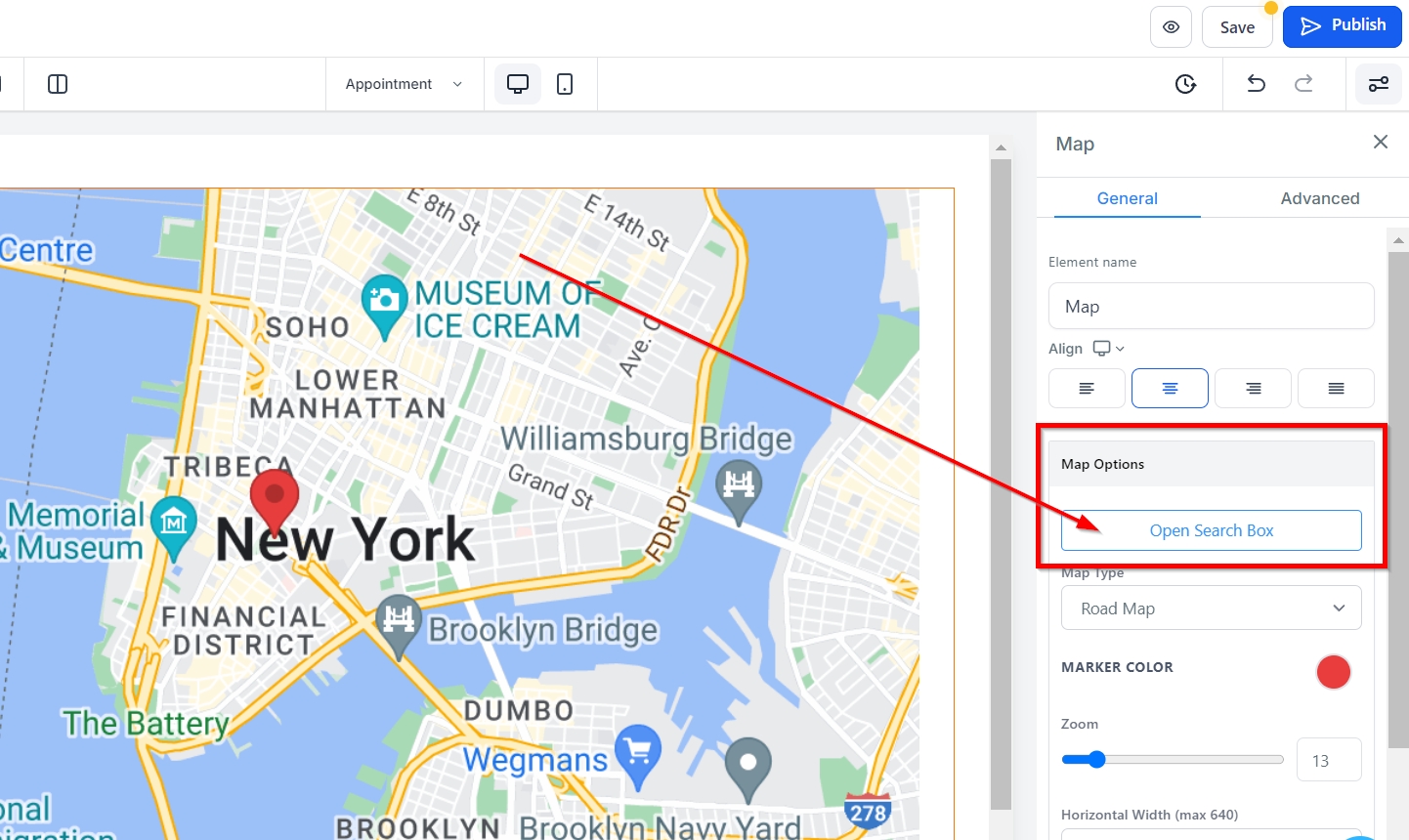Select center align option
Image resolution: width=1409 pixels, height=840 pixels.
(x=1170, y=389)
